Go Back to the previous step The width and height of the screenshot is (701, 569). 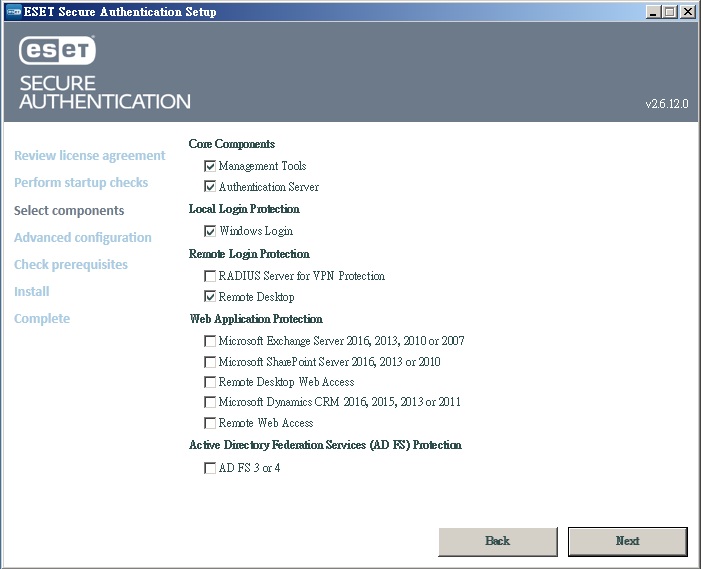pos(498,541)
